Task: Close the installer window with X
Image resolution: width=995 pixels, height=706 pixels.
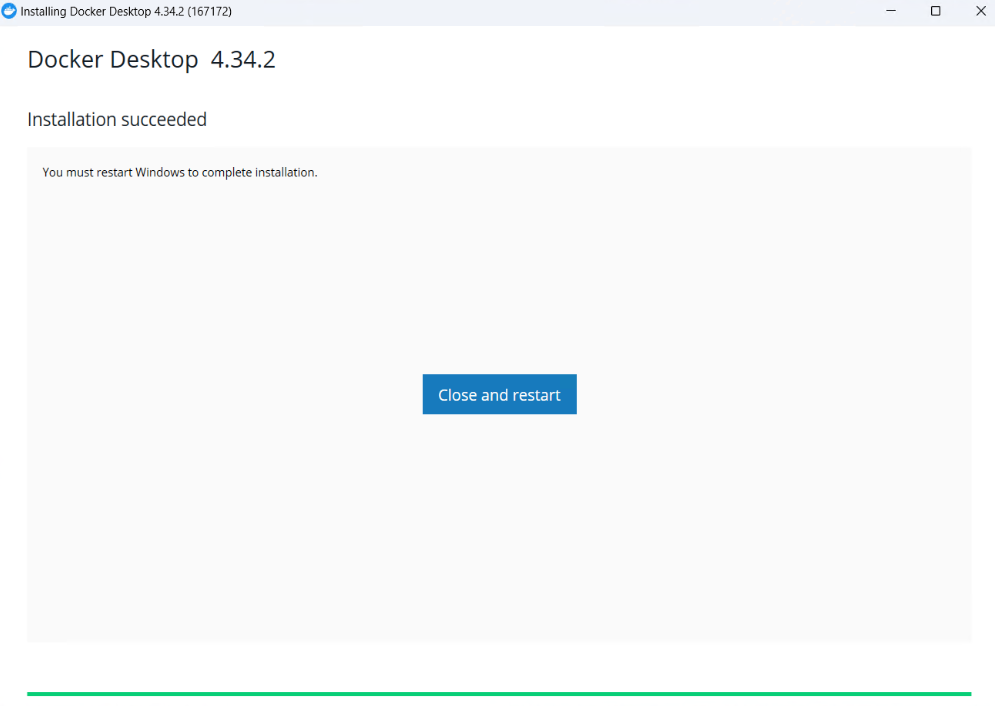Action: point(980,11)
